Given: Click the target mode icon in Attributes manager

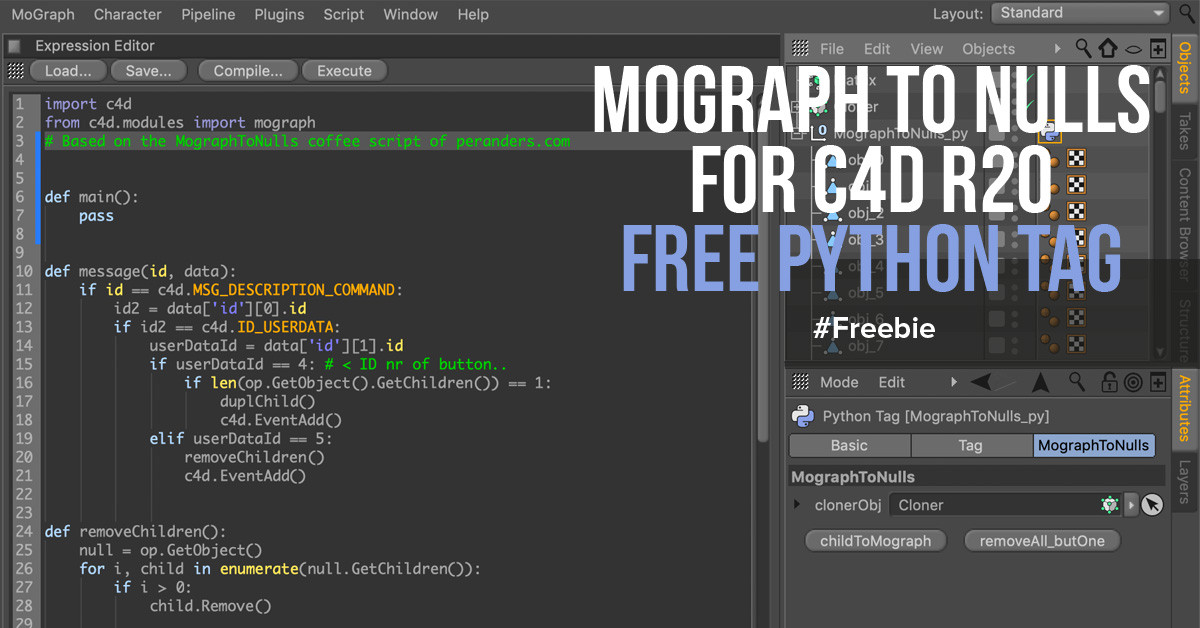Looking at the screenshot, I should pos(1133,382).
